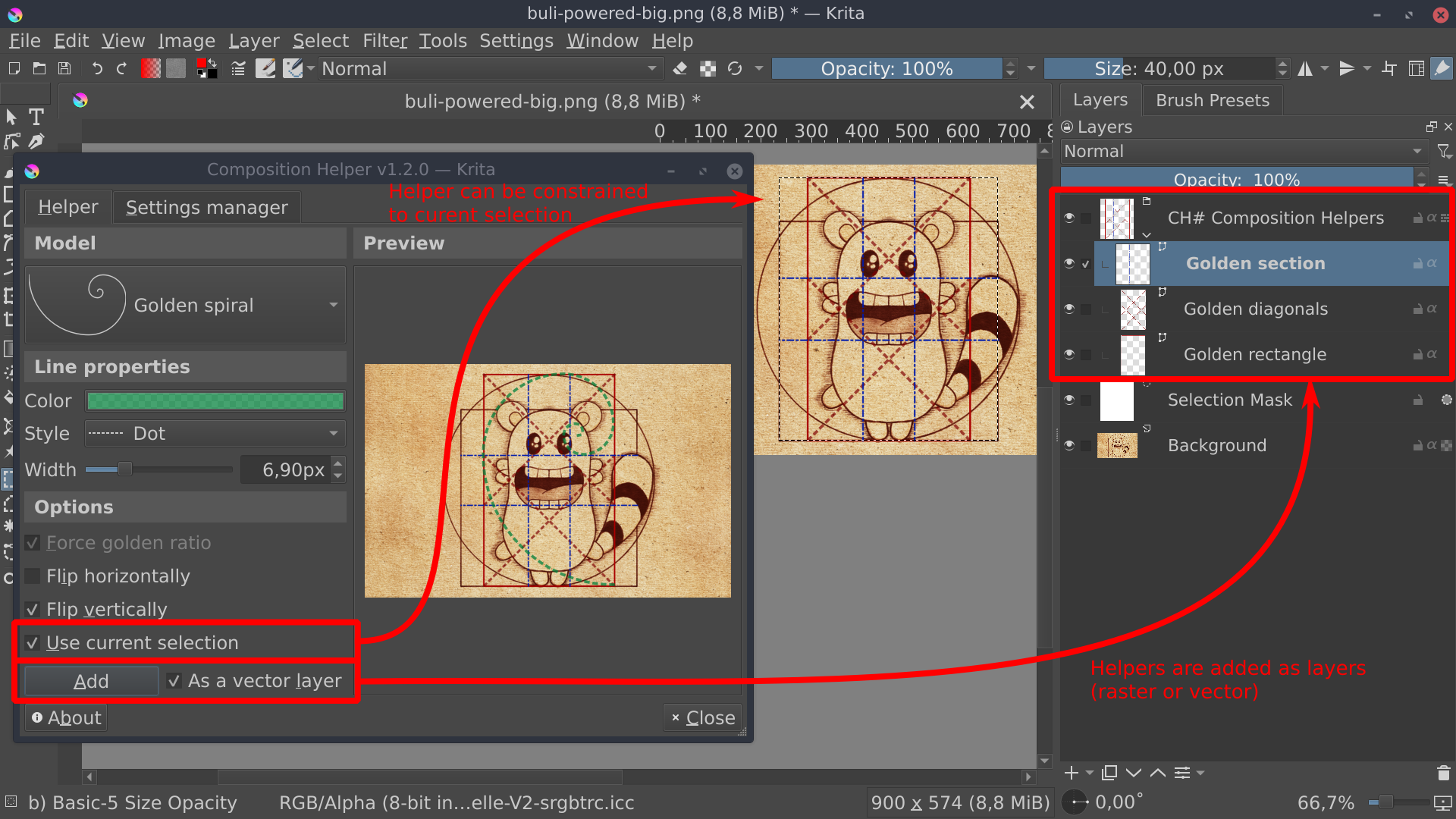
Task: Click the Save document icon
Action: point(64,69)
